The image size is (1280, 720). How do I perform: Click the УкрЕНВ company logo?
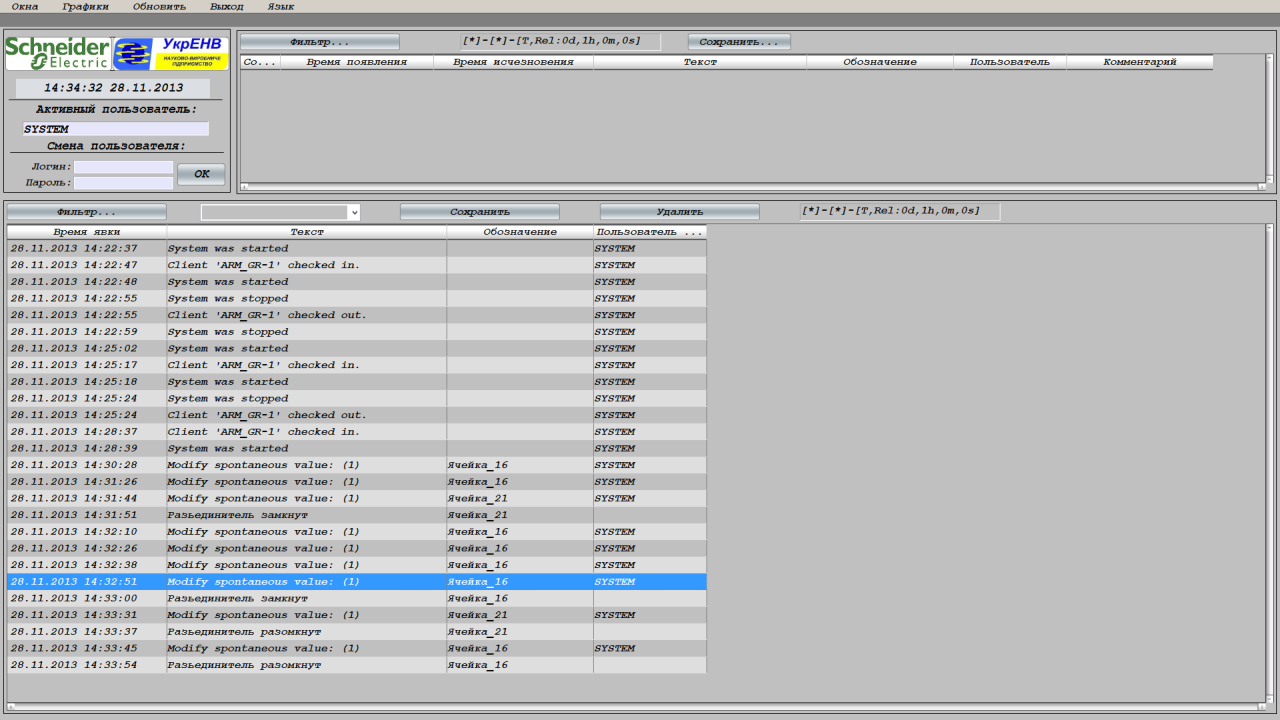point(171,53)
